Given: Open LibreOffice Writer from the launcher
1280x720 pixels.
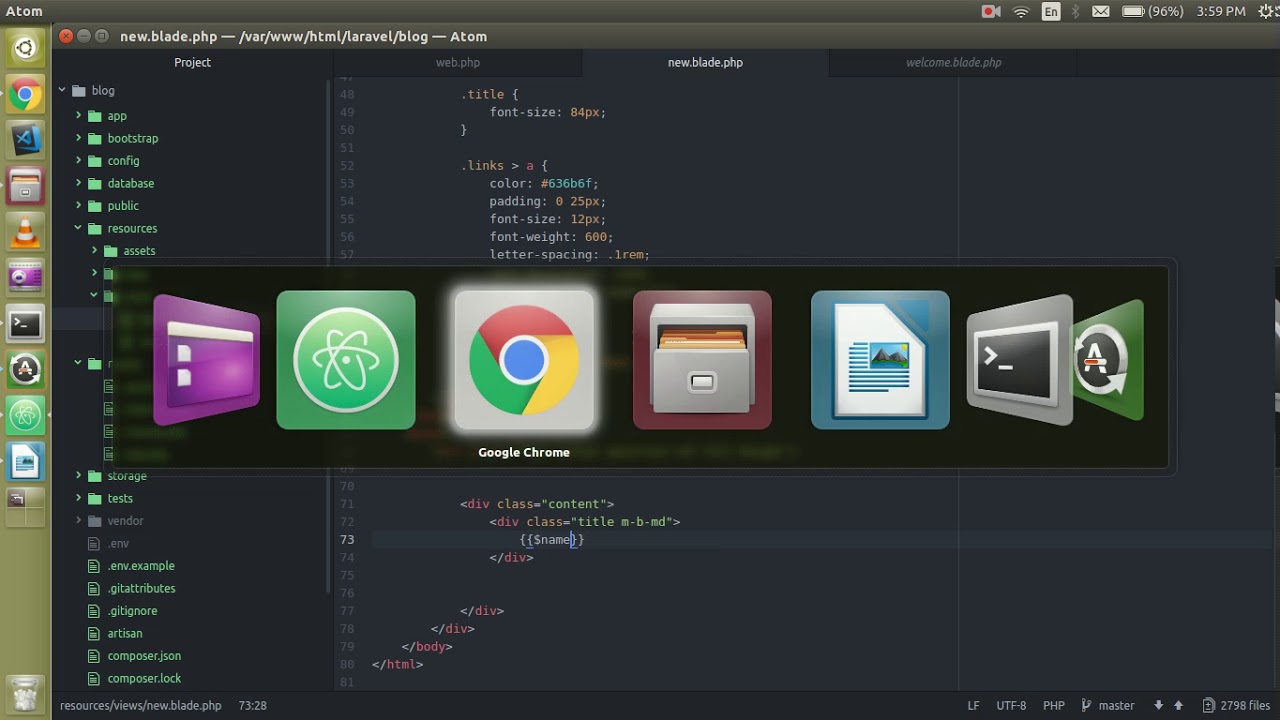Looking at the screenshot, I should 26,461.
